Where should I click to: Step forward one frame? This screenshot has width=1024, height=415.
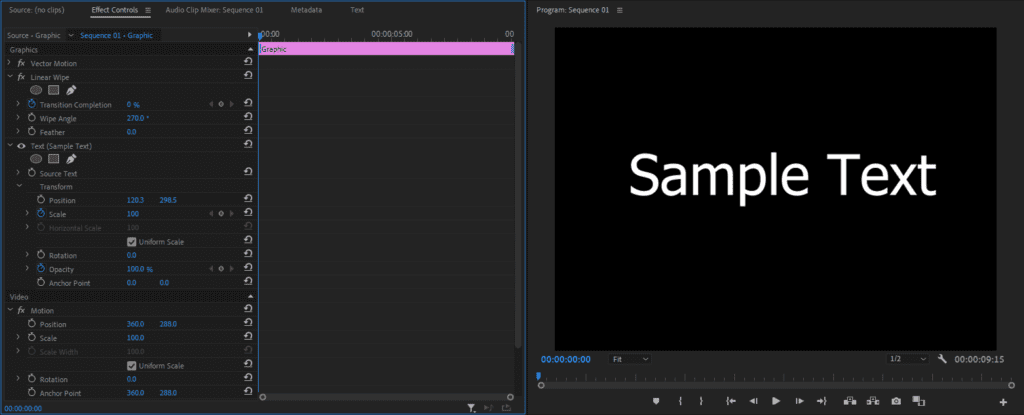pyautogui.click(x=799, y=401)
